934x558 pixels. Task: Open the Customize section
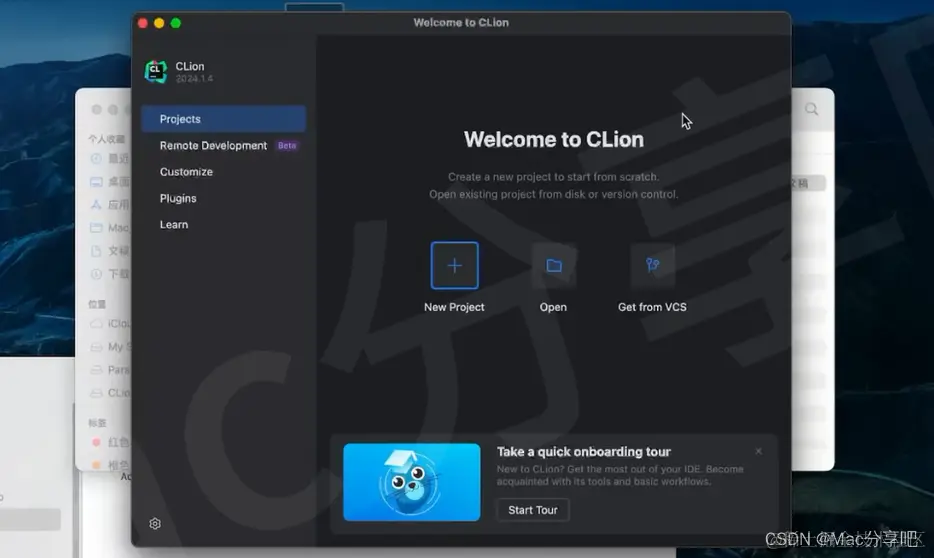coord(186,172)
